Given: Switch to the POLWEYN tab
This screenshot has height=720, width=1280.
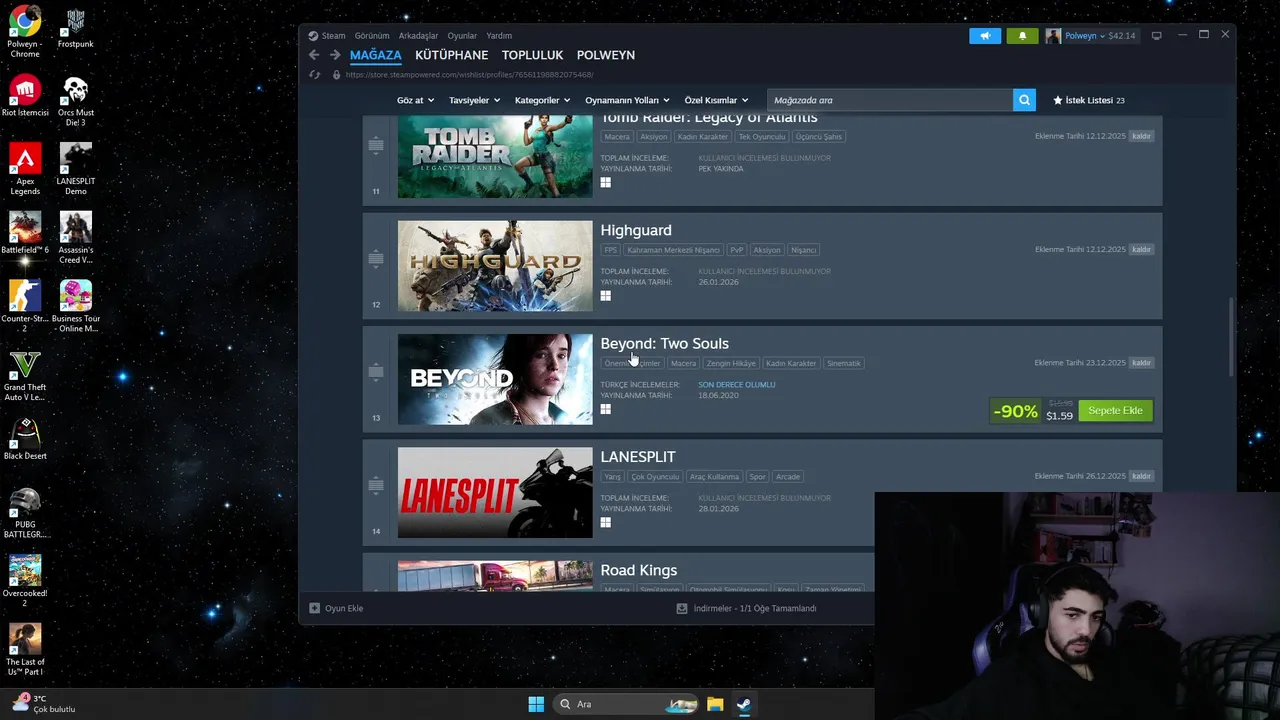Looking at the screenshot, I should (606, 55).
